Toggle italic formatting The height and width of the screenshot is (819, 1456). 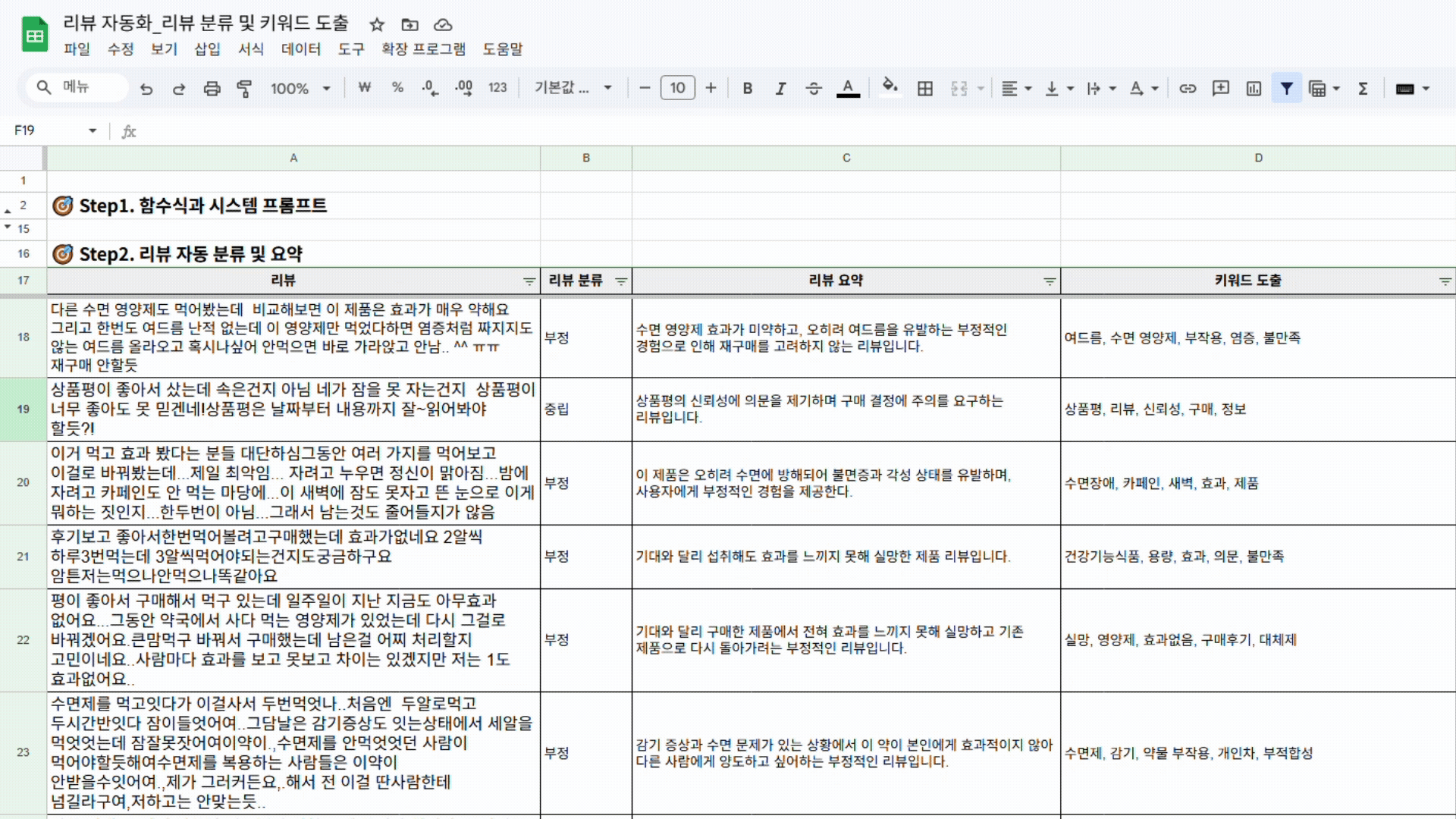click(x=780, y=89)
